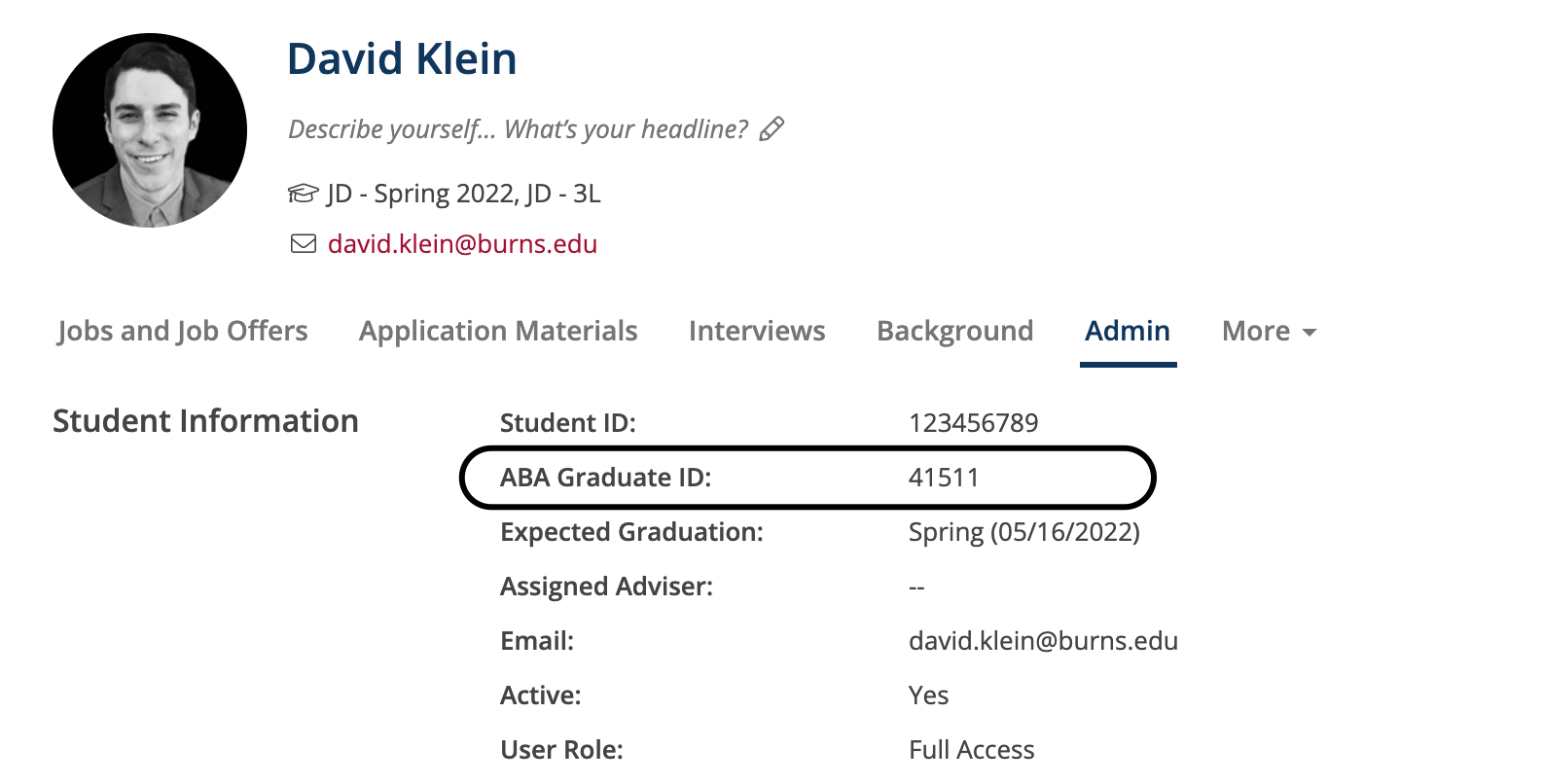Click the Student ID number 123456789

point(973,423)
